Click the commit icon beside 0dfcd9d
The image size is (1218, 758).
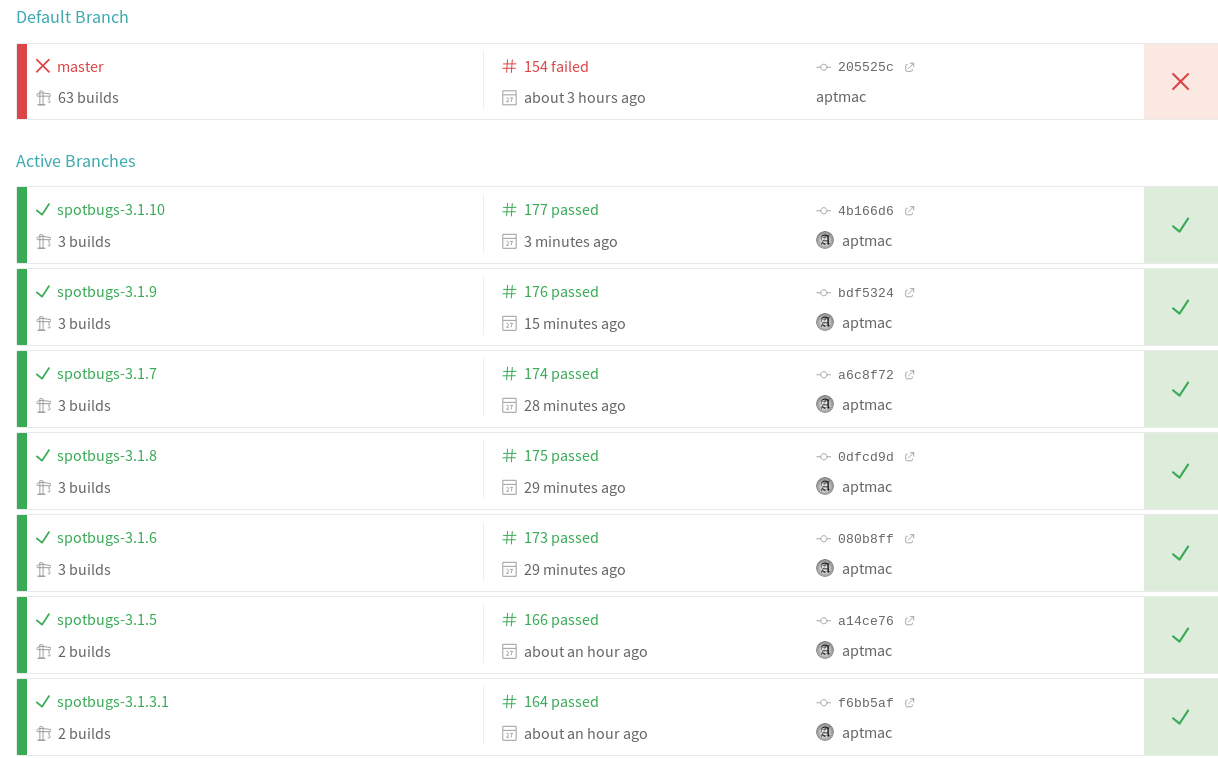[x=823, y=457]
